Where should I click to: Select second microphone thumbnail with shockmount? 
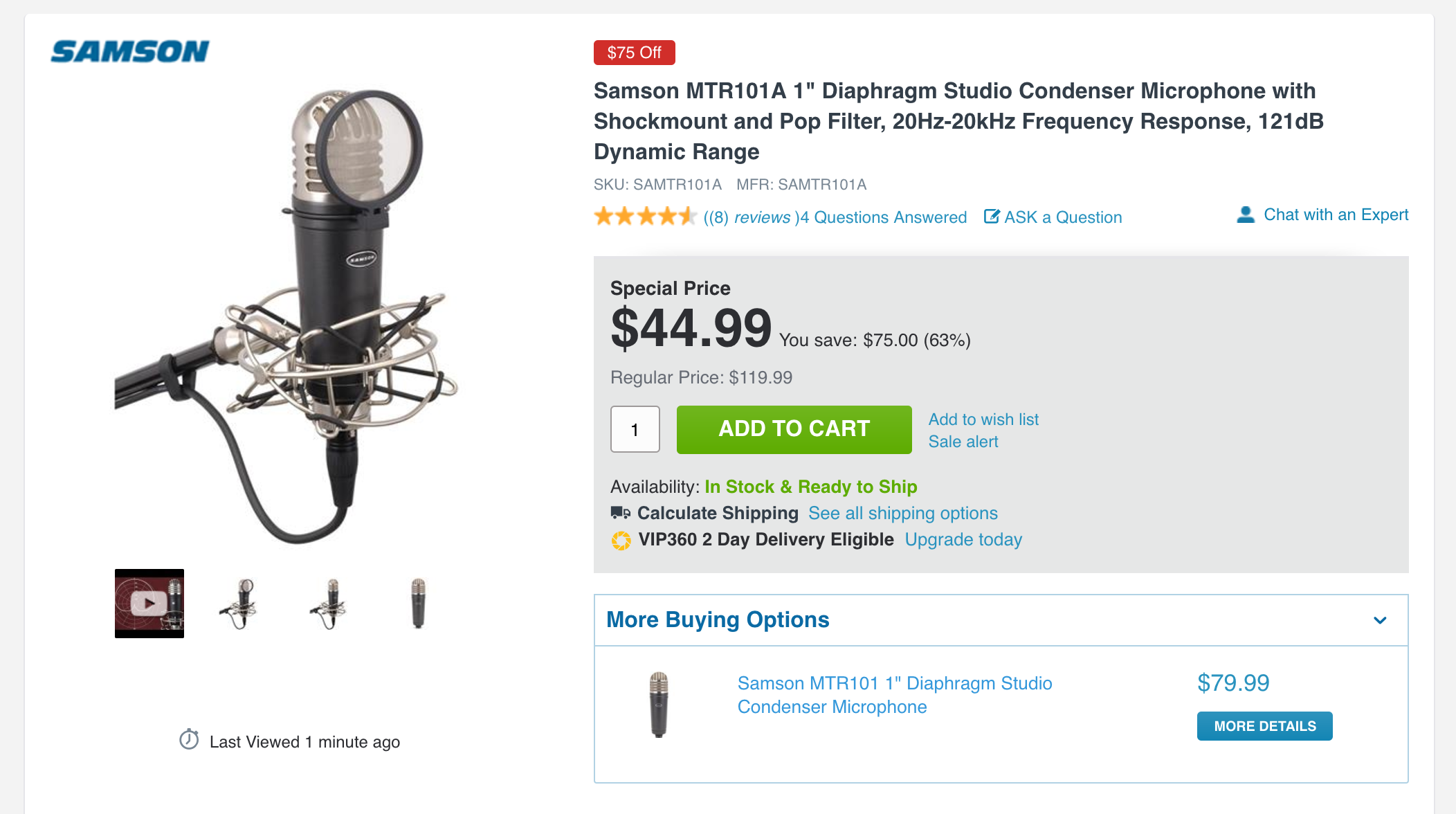(239, 604)
